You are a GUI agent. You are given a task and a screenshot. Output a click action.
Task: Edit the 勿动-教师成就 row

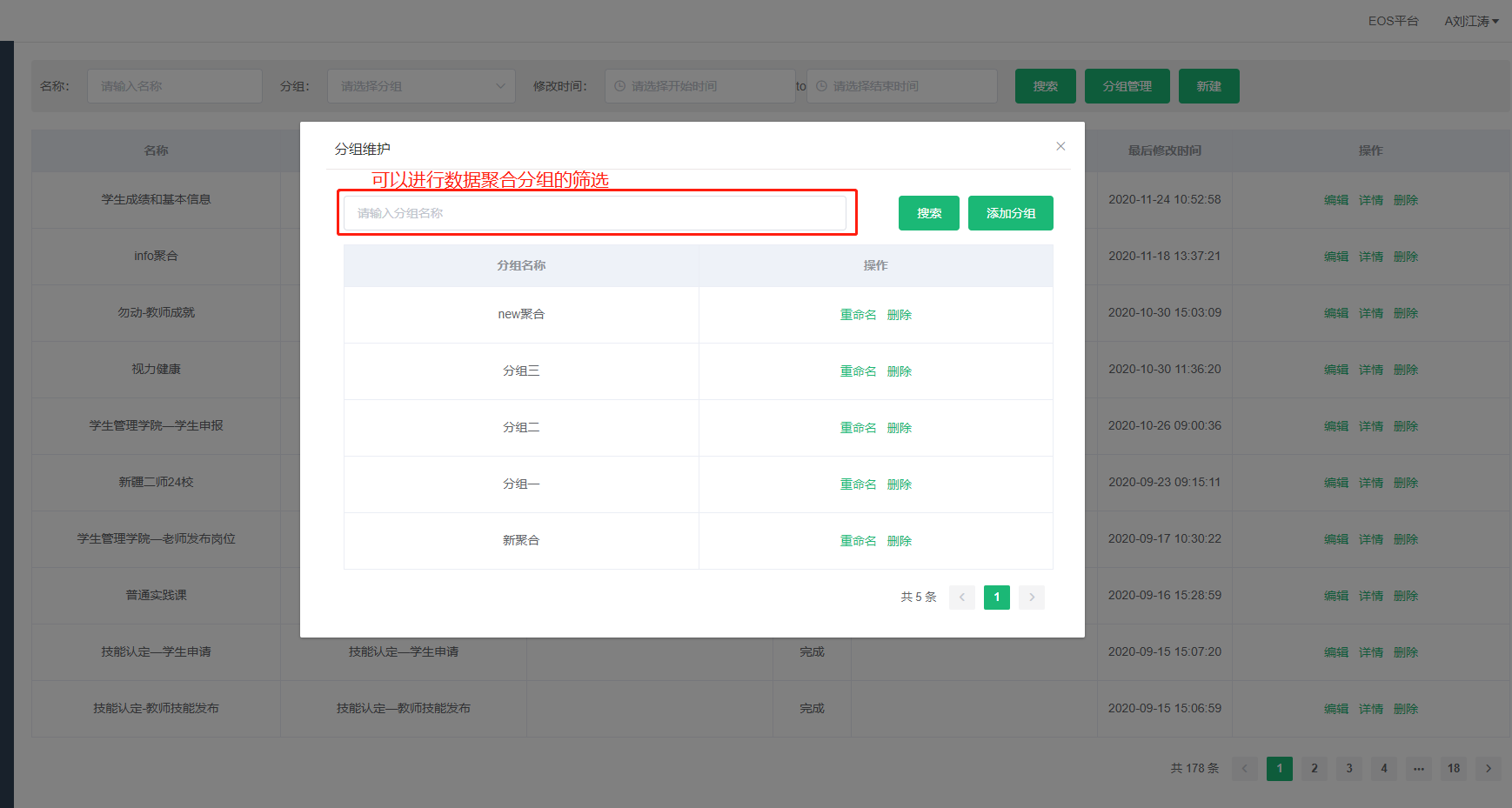click(x=1336, y=313)
